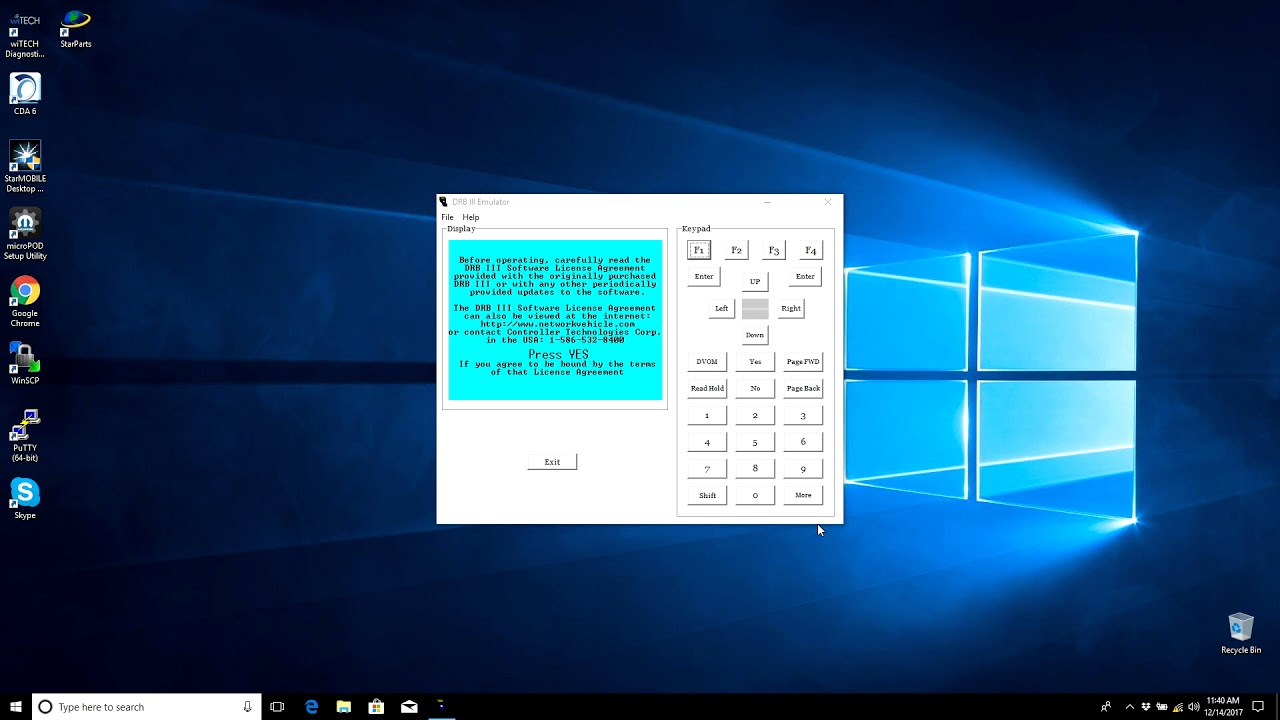This screenshot has height=720, width=1280.
Task: Launch WinSCP desktop shortcut
Action: click(x=25, y=364)
